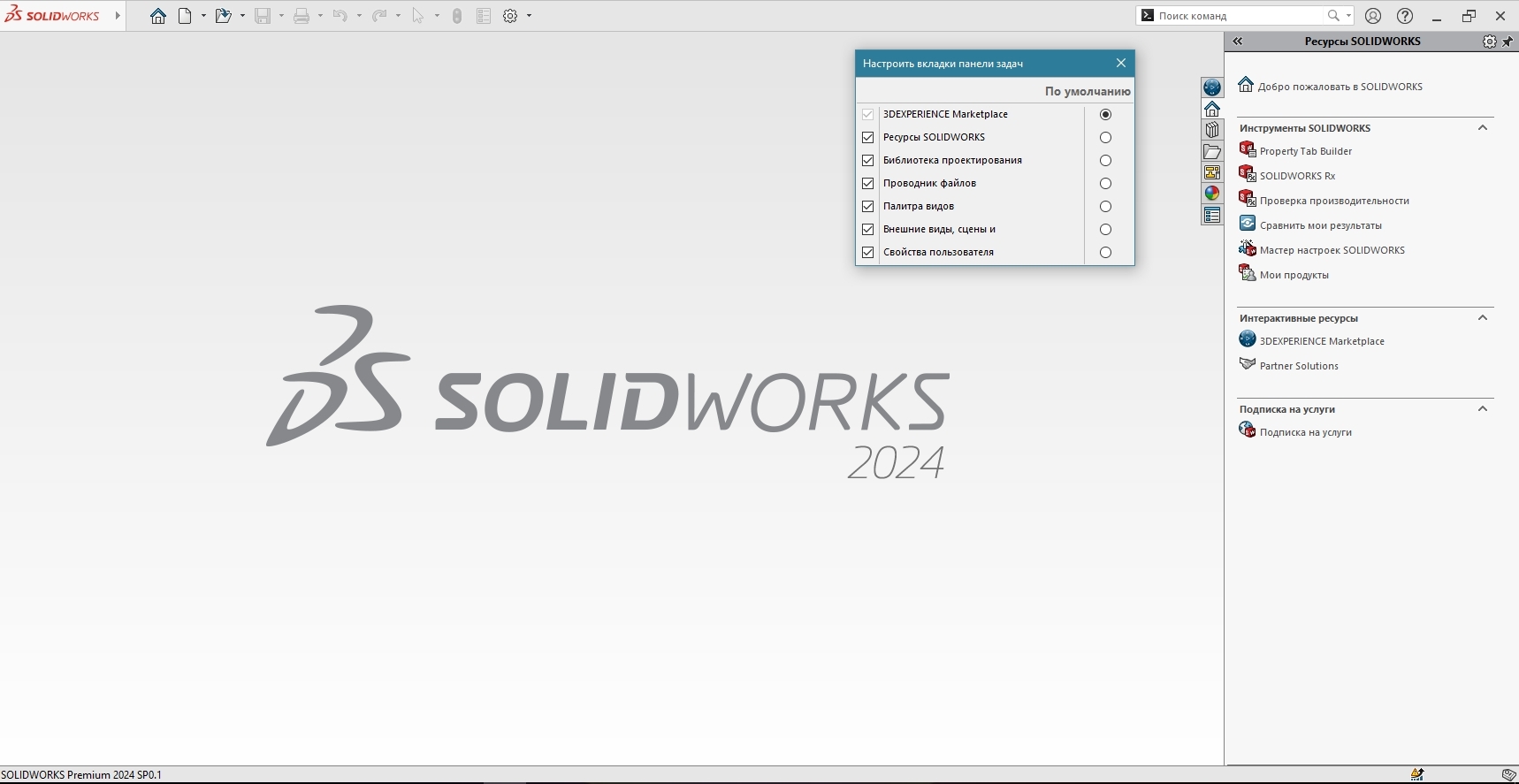Select the По умолчанию column header

pos(1088,92)
